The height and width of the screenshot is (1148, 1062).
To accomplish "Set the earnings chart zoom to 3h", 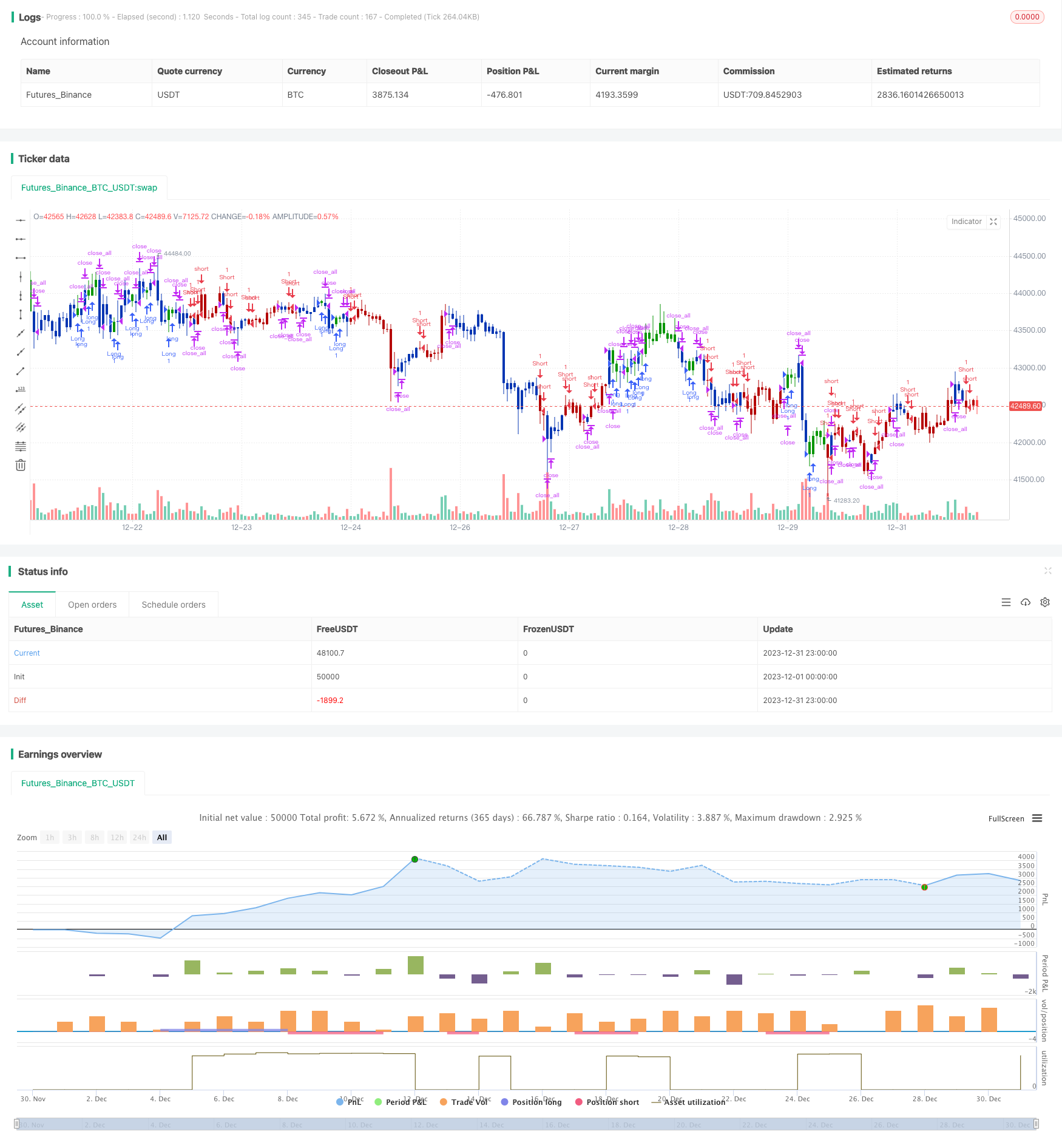I will 72,837.
